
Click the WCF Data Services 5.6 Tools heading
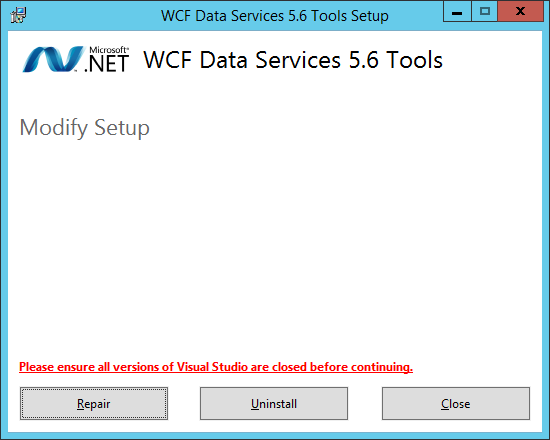pos(293,60)
